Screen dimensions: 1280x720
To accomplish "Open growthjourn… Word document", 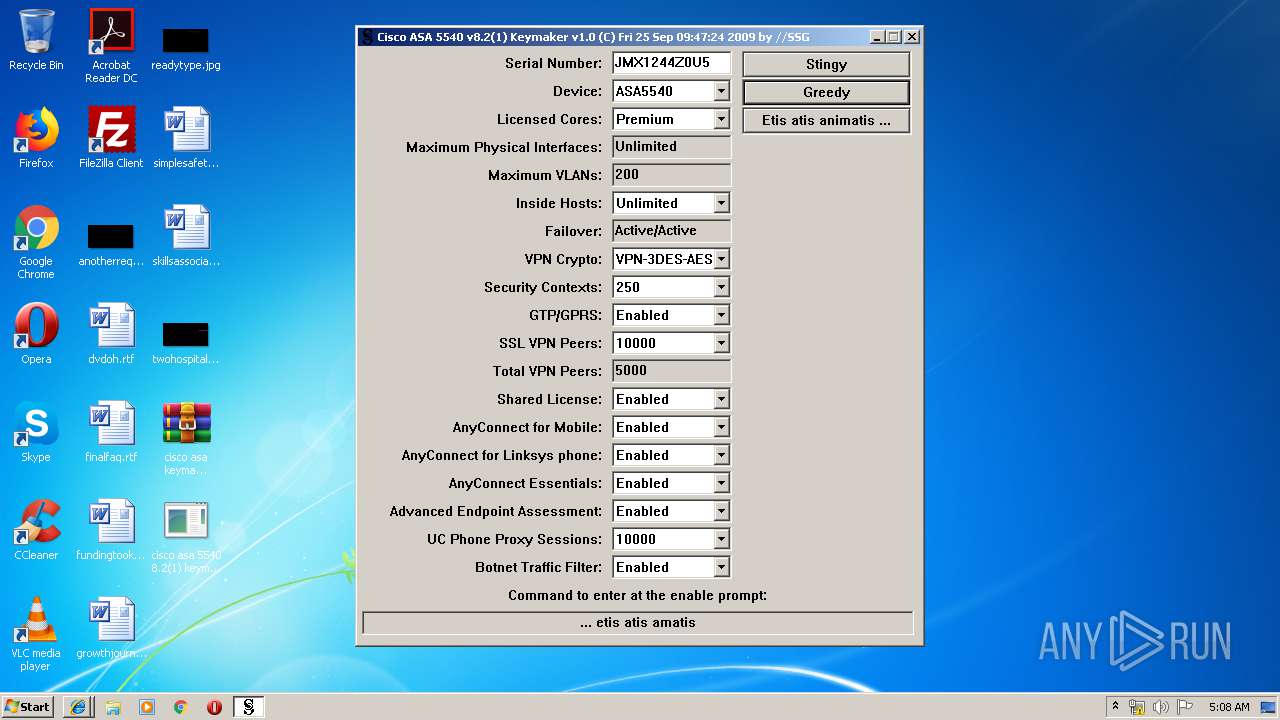I will click(111, 628).
